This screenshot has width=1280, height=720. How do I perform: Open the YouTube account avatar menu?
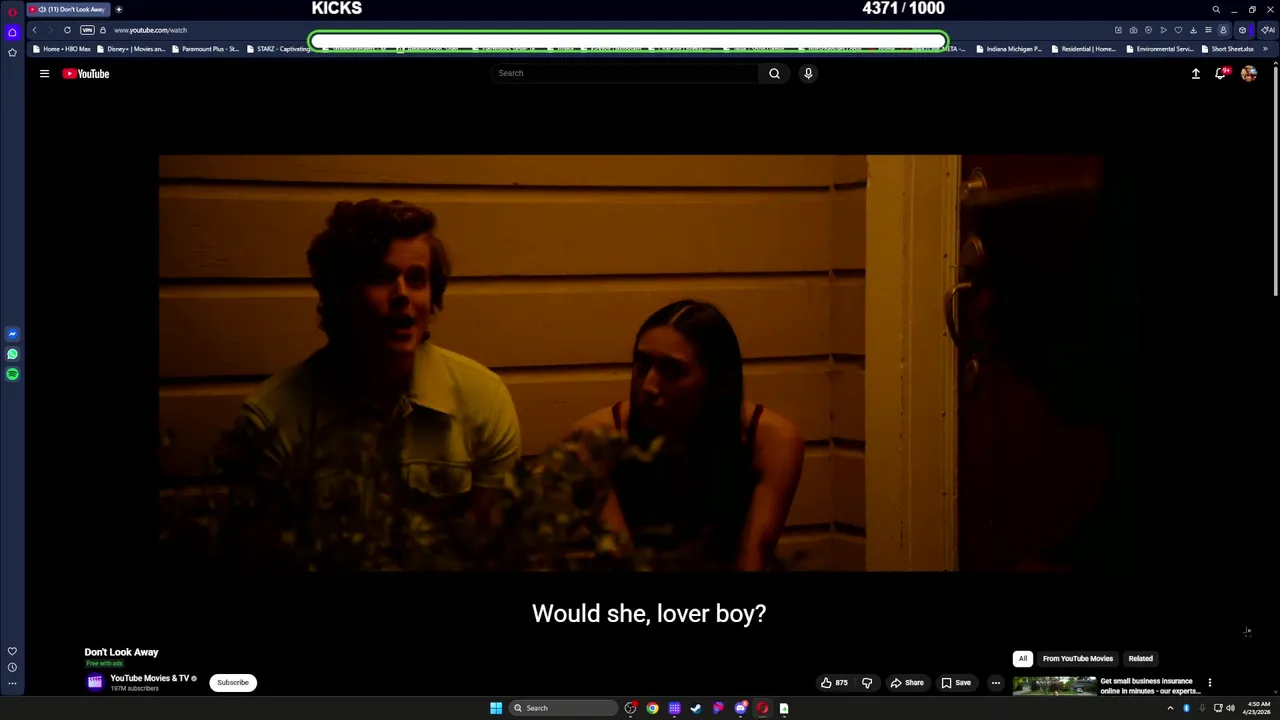(1249, 73)
